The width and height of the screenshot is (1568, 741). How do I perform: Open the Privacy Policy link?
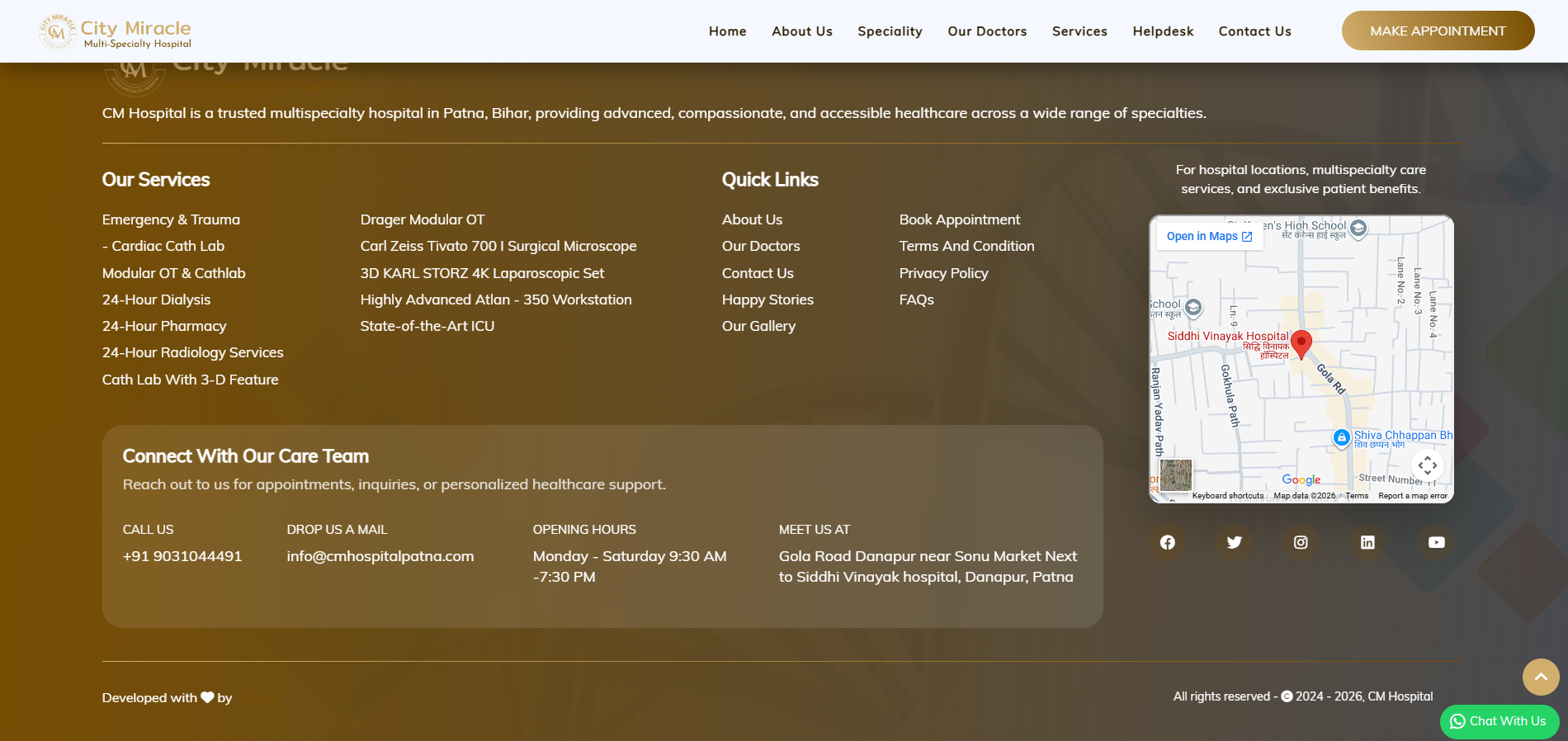943,273
